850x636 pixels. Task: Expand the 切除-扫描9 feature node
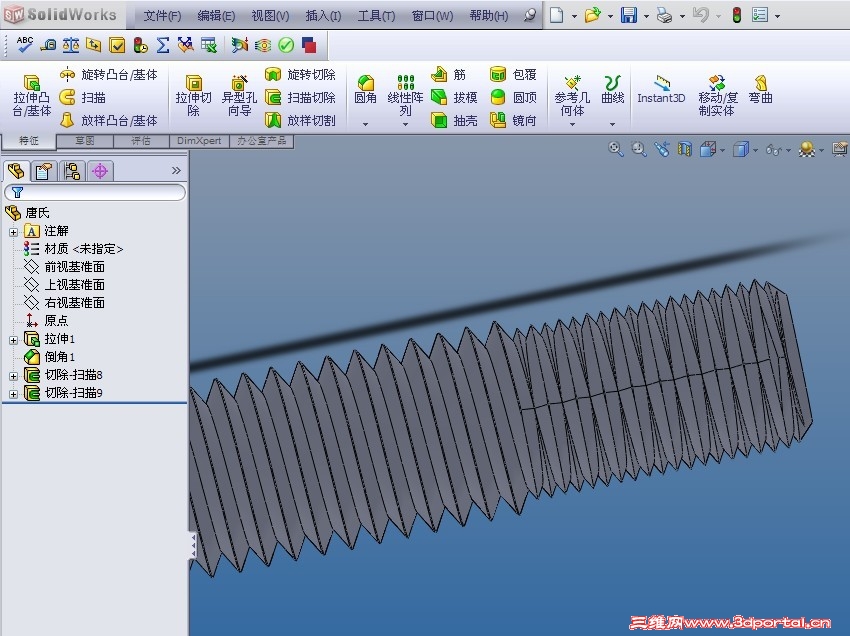click(x=14, y=394)
